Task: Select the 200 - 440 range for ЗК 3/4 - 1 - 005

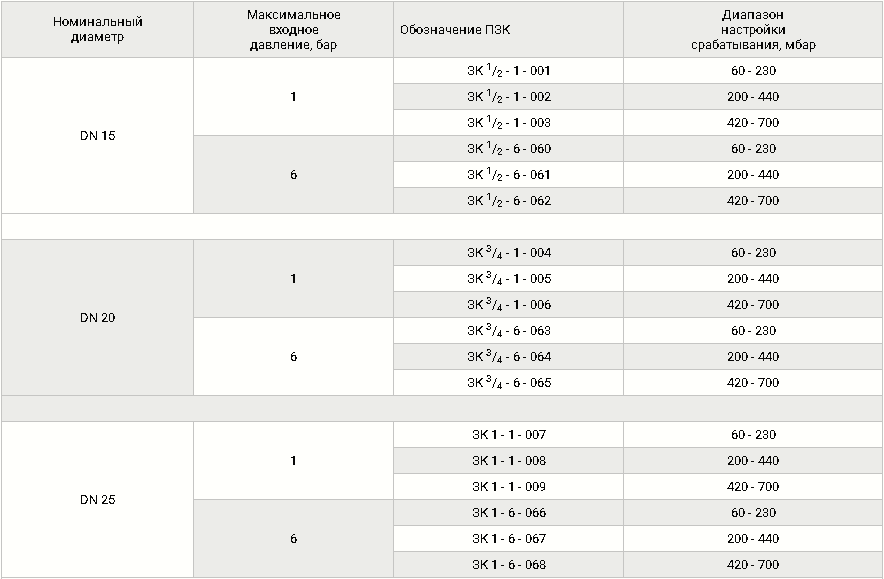Action: pyautogui.click(x=753, y=279)
